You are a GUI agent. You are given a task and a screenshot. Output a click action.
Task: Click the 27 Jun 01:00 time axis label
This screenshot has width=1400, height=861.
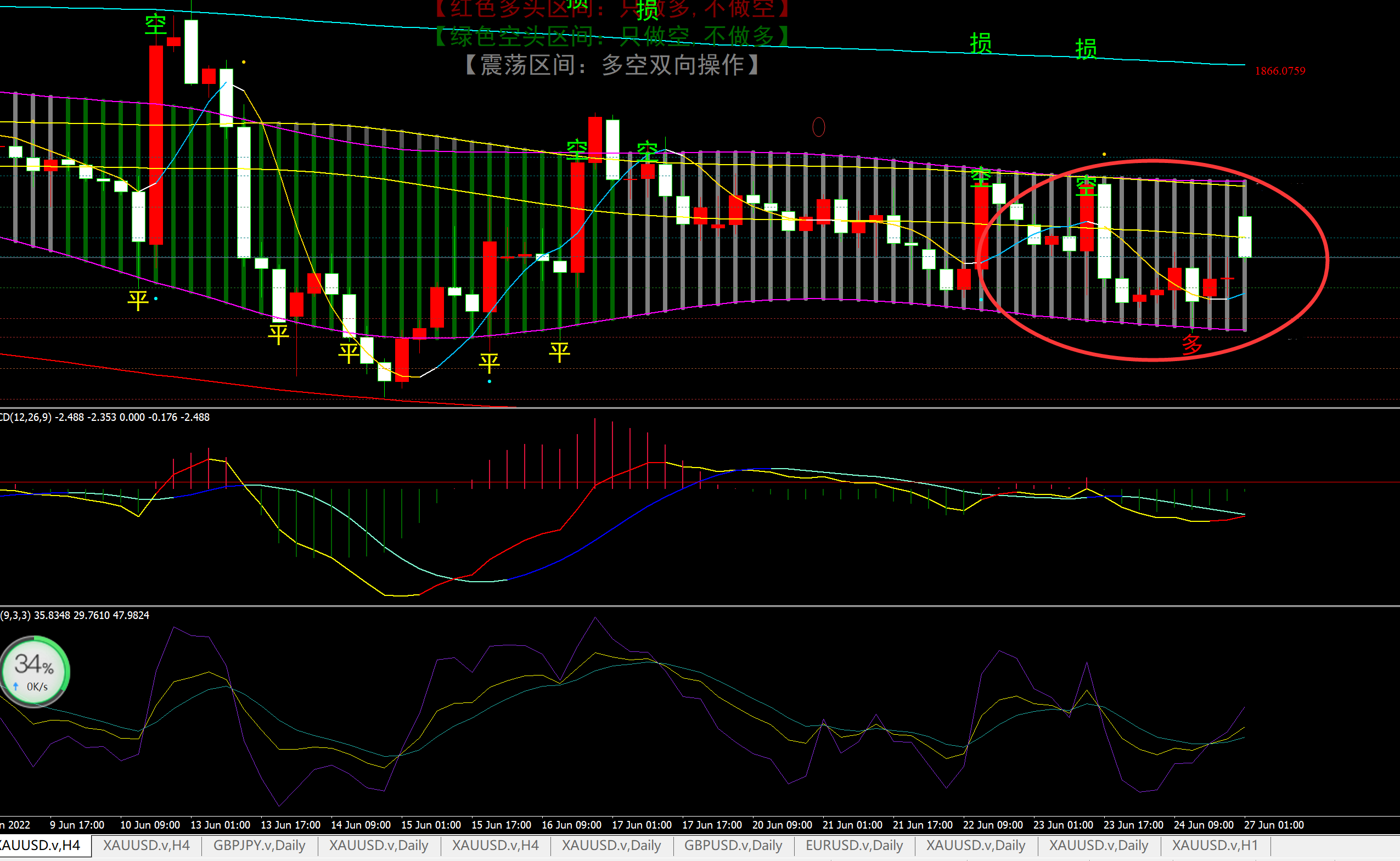1274,825
